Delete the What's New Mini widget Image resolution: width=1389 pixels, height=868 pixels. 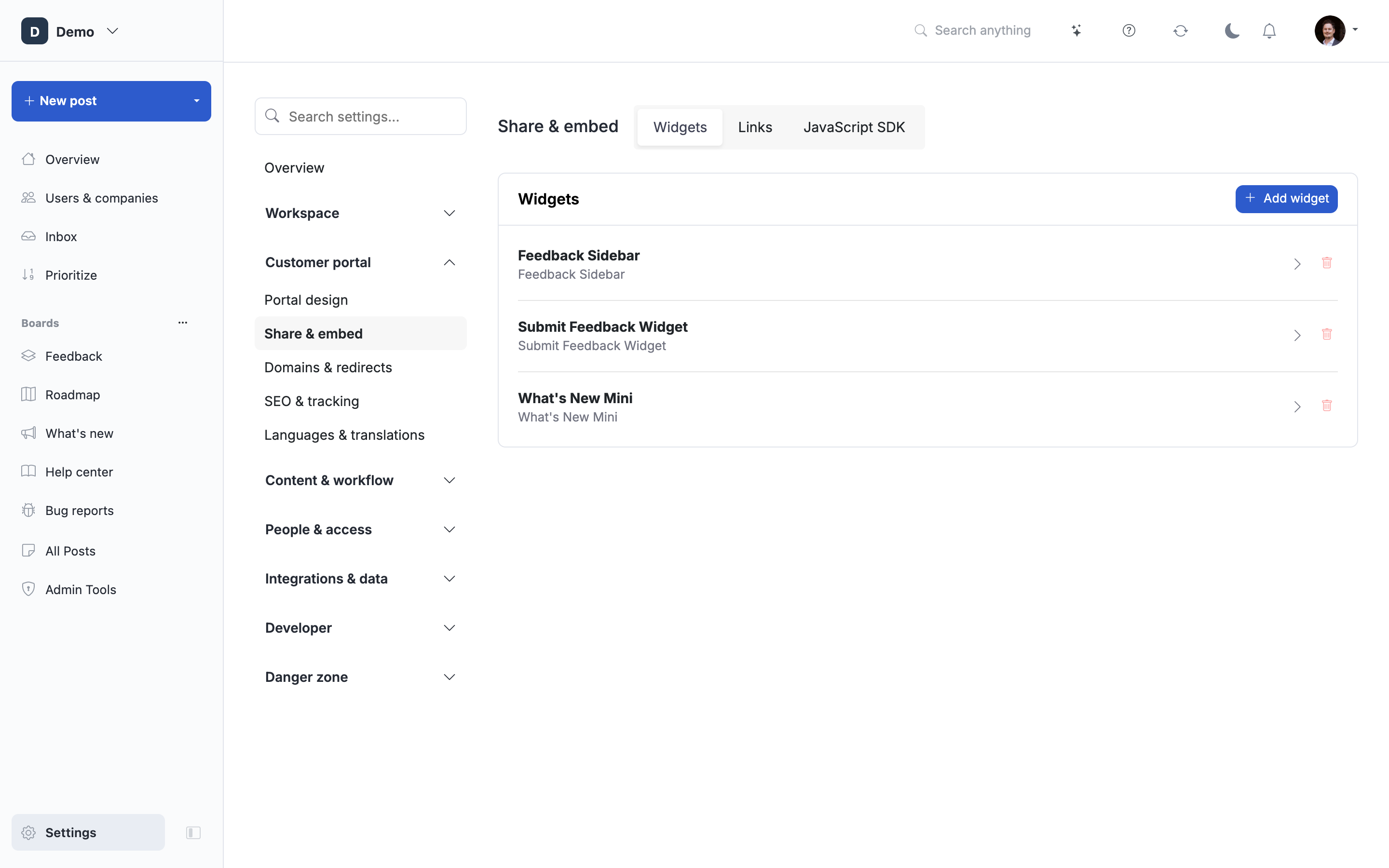tap(1326, 405)
